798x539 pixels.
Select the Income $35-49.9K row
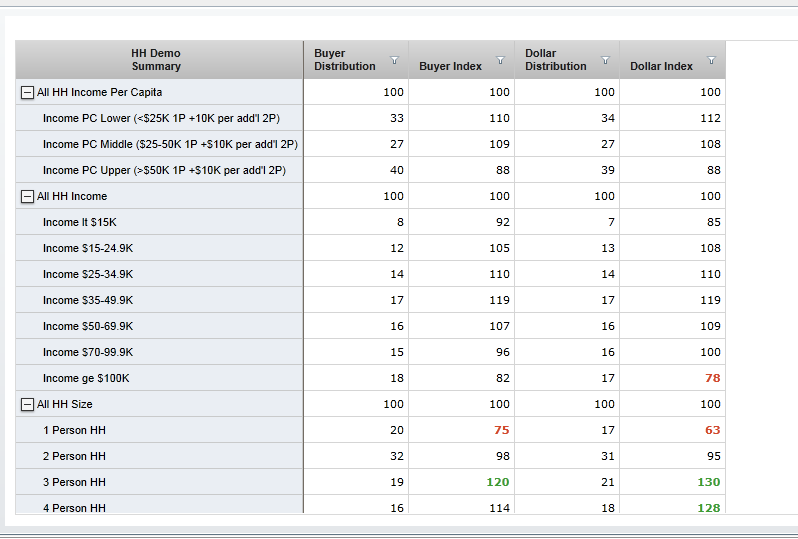(x=88, y=300)
